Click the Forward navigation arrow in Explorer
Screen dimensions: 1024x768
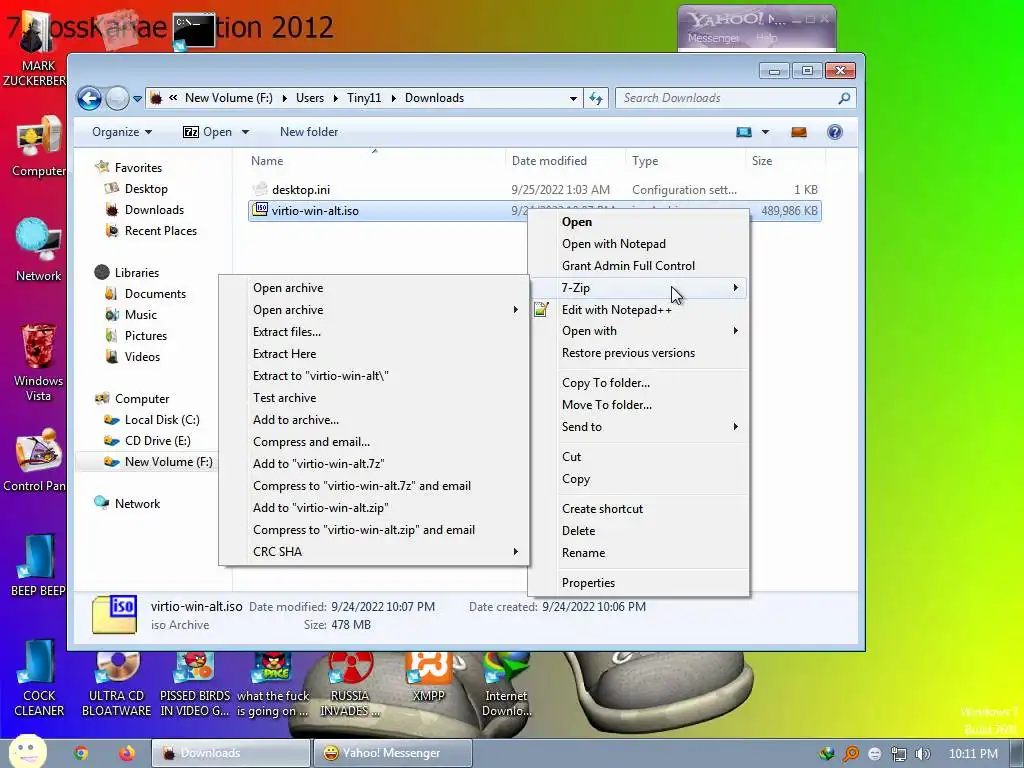point(117,99)
